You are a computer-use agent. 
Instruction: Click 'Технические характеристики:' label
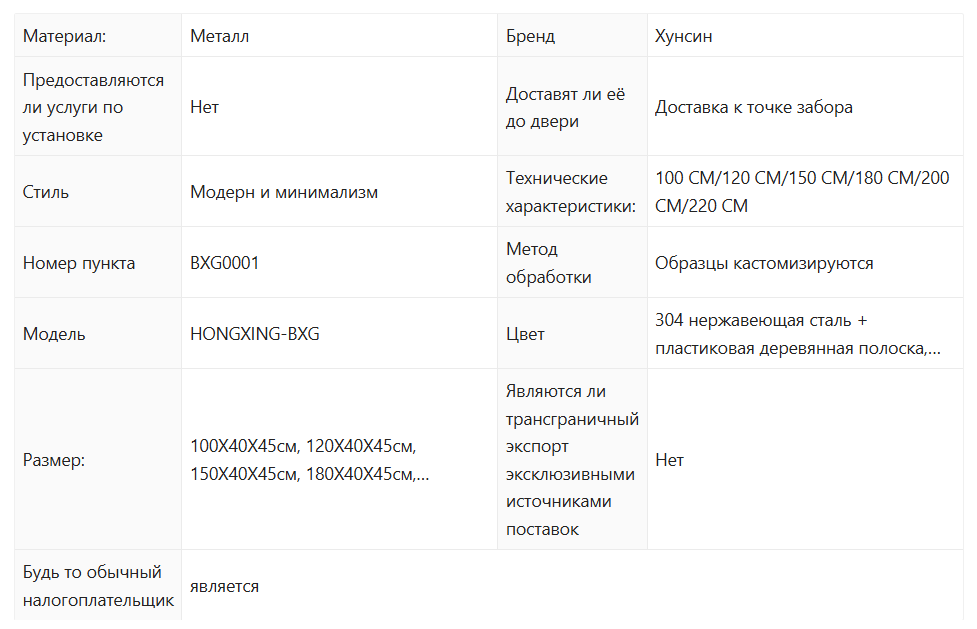point(570,192)
